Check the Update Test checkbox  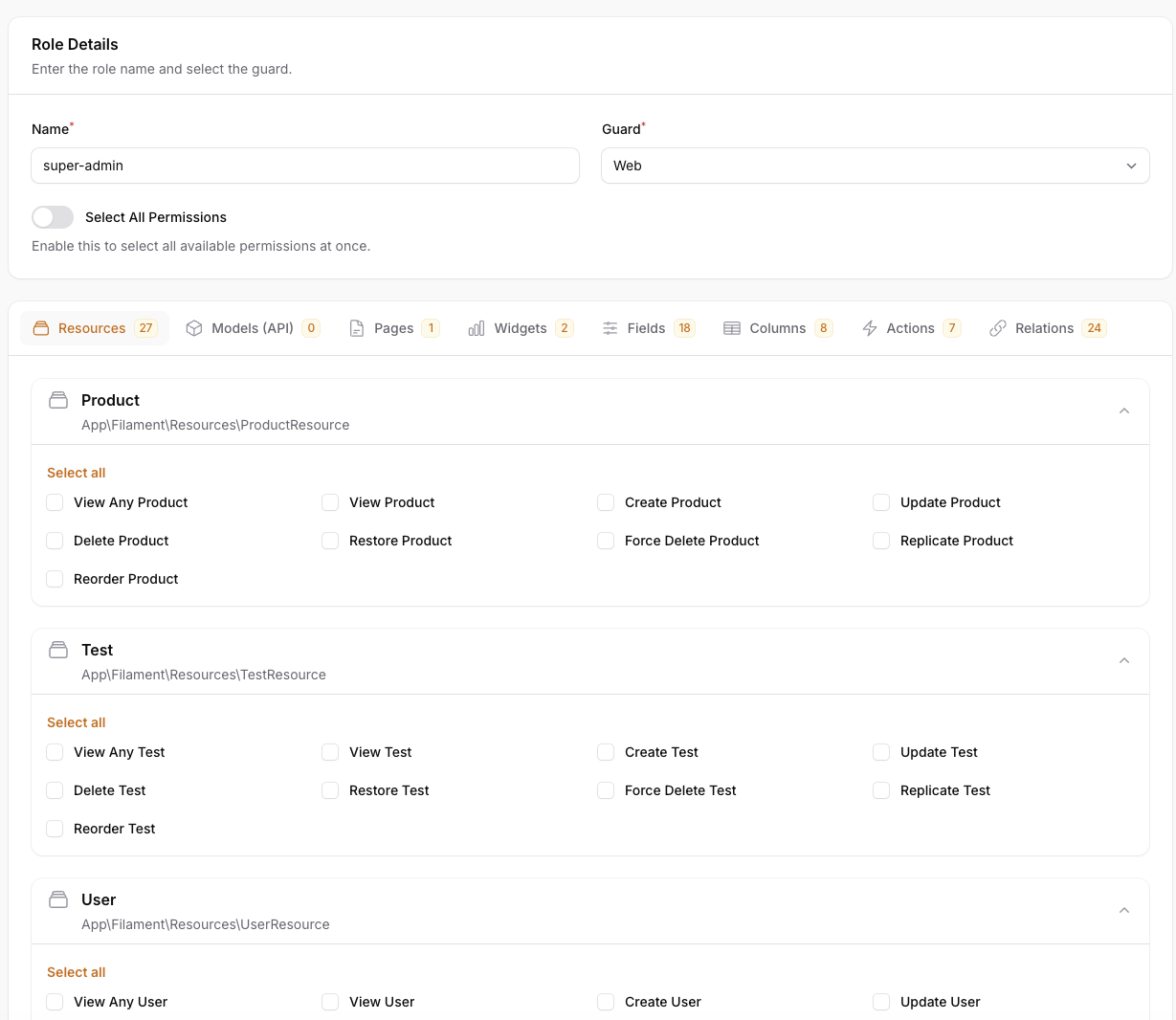click(881, 752)
